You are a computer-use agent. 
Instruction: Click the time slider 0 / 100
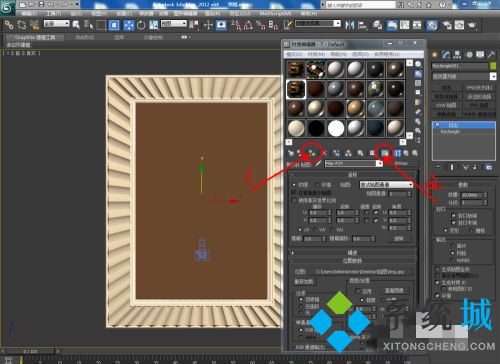pyautogui.click(x=30, y=351)
